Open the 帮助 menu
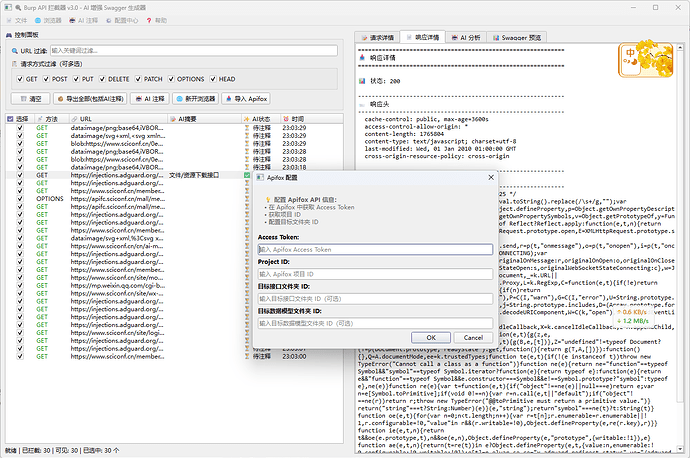690x458 pixels. point(157,20)
